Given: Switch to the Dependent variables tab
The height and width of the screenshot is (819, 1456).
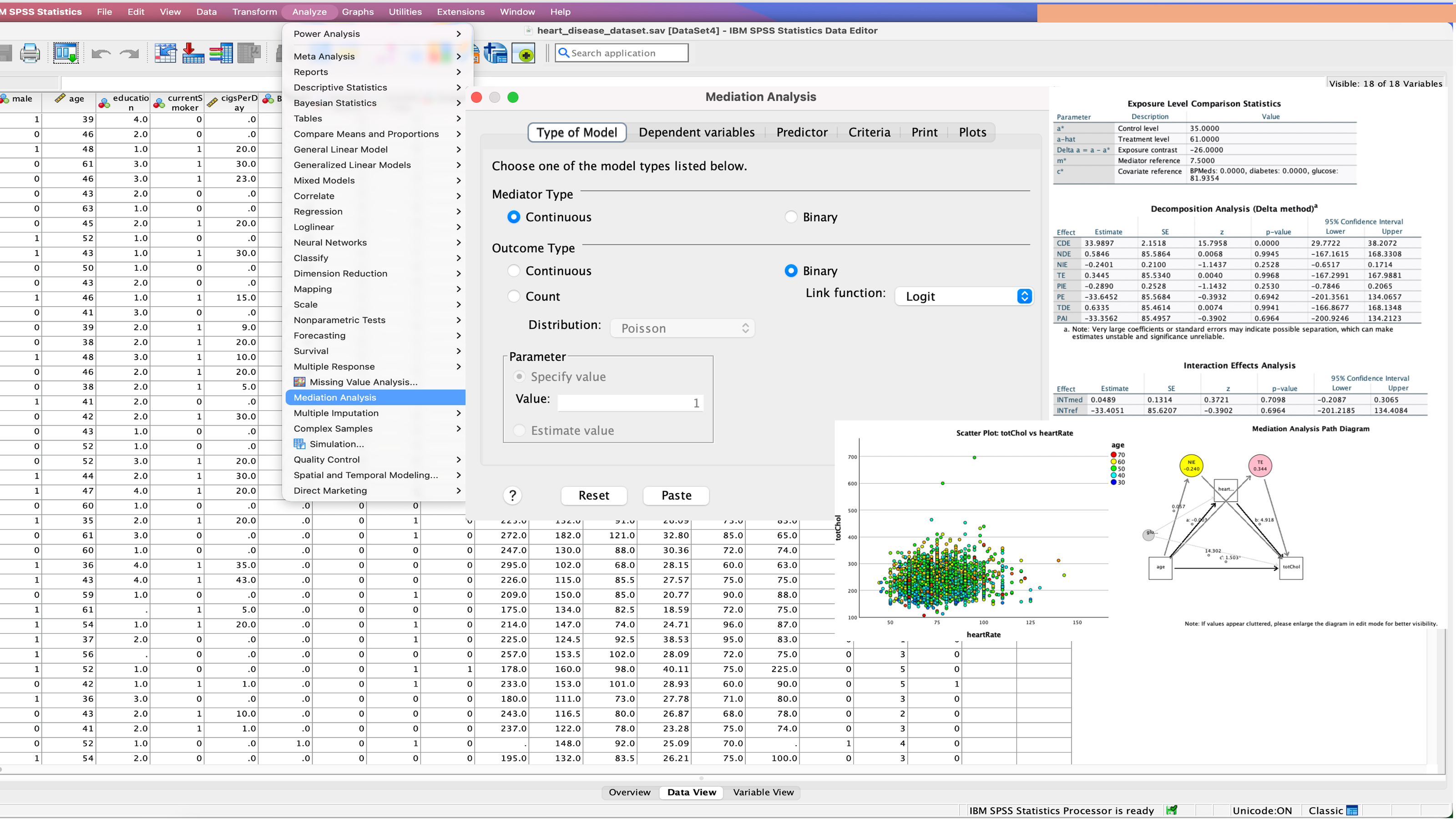Looking at the screenshot, I should (x=696, y=132).
